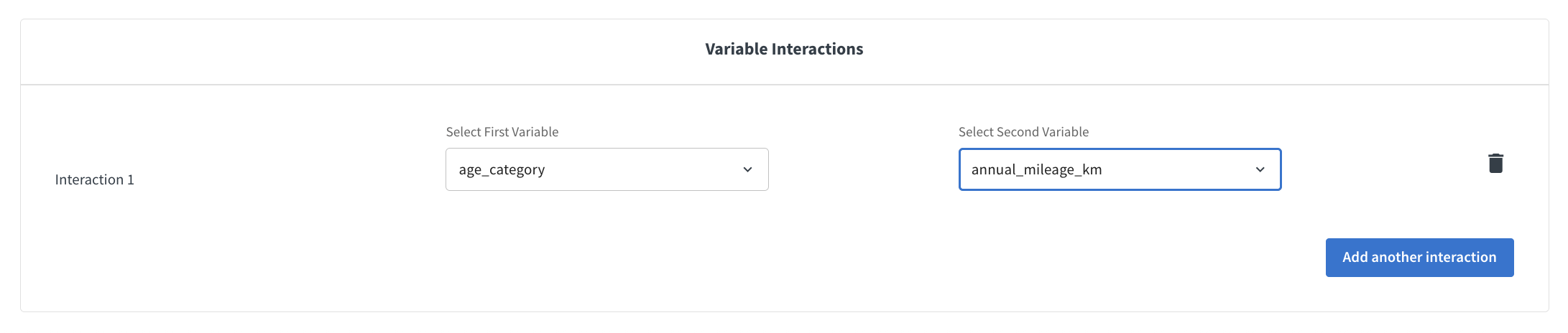Click the annual_mileage_km selected value text
This screenshot has width=1568, height=333.
1036,170
